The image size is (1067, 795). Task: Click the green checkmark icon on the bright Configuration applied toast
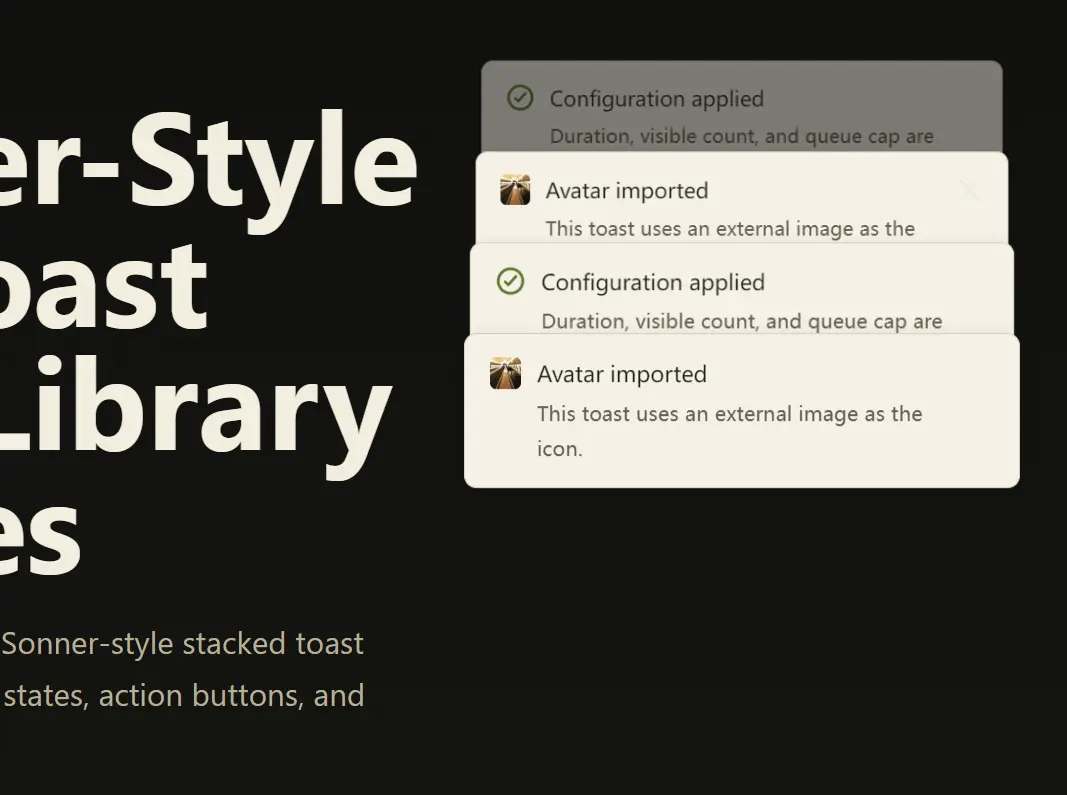[x=510, y=281]
